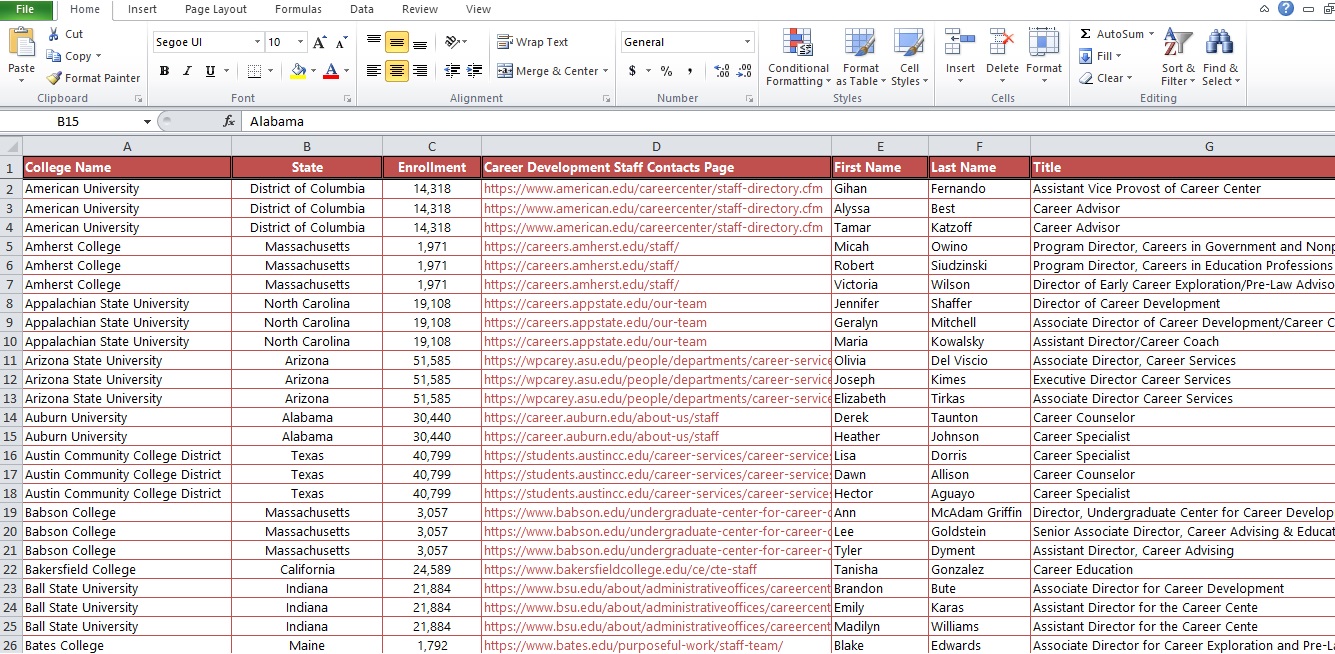Screen dimensions: 1335x654
Task: Select the cell containing Bakersfield College
Action: point(126,570)
